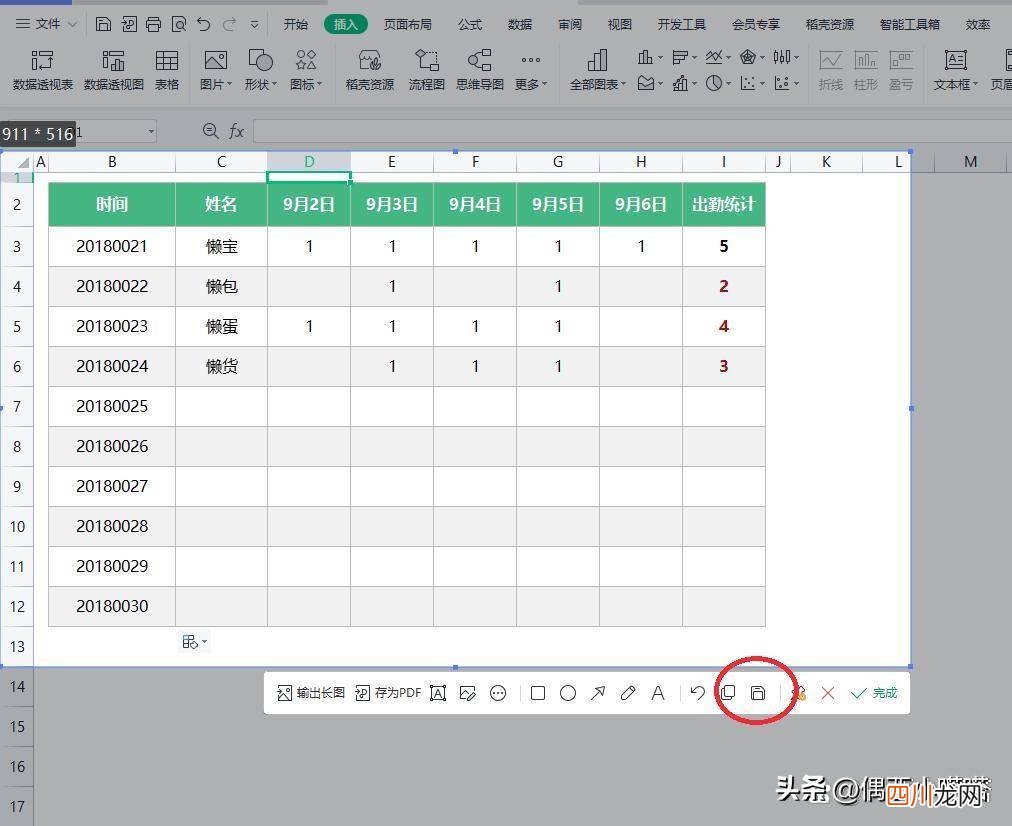This screenshot has height=826, width=1012.
Task: Insert a 数据透视表 pivot table
Action: coord(43,70)
